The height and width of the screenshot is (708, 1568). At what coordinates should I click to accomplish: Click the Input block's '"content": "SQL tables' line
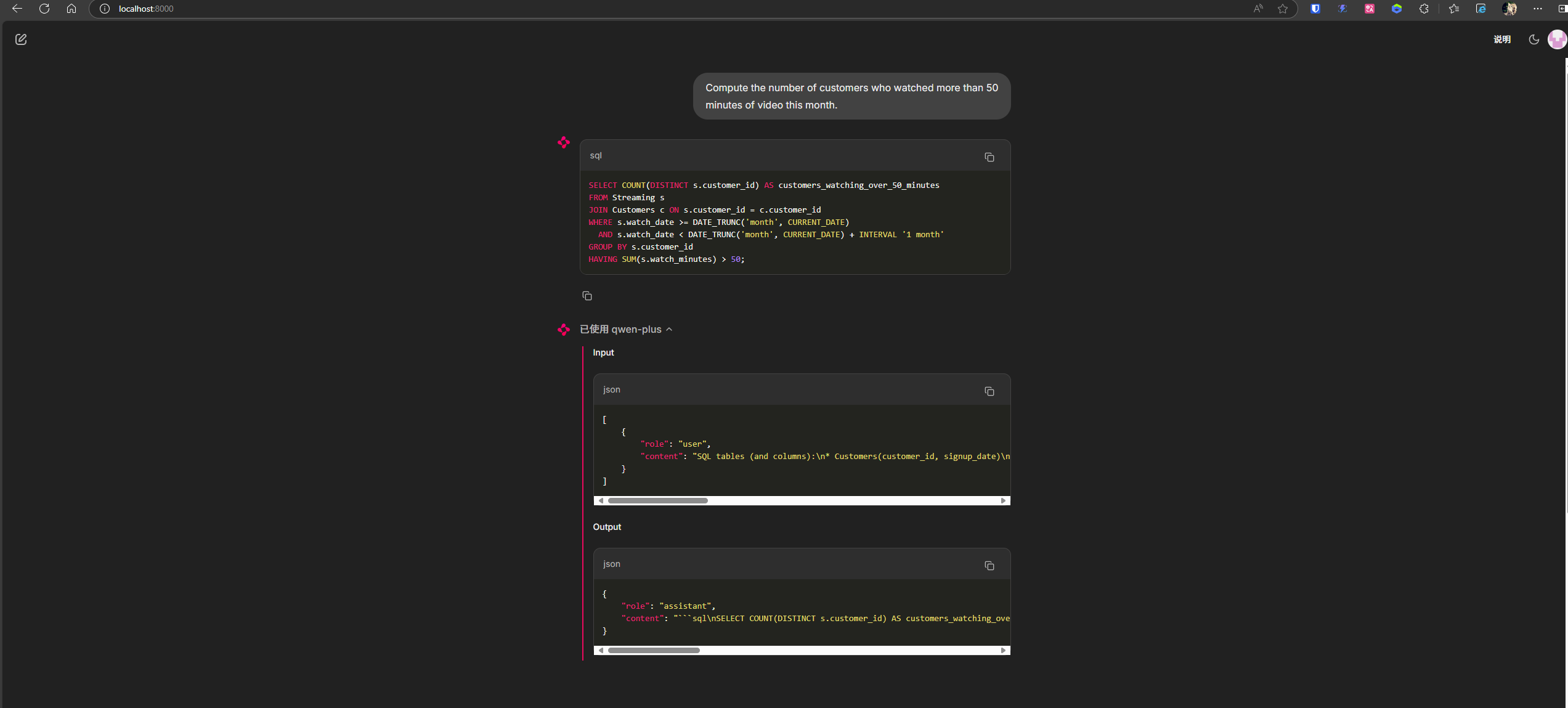click(x=825, y=457)
